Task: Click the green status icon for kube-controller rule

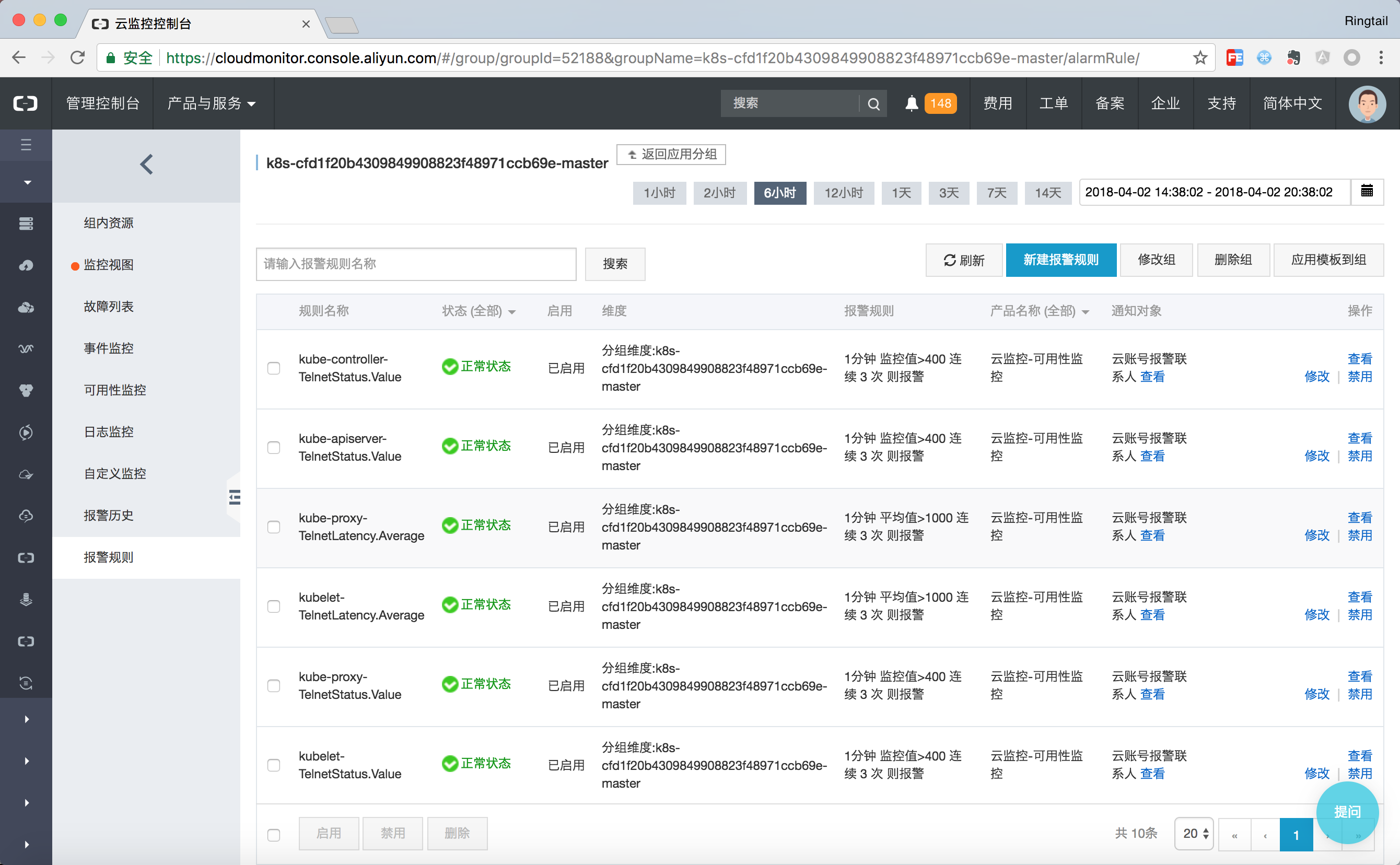Action: tap(450, 367)
